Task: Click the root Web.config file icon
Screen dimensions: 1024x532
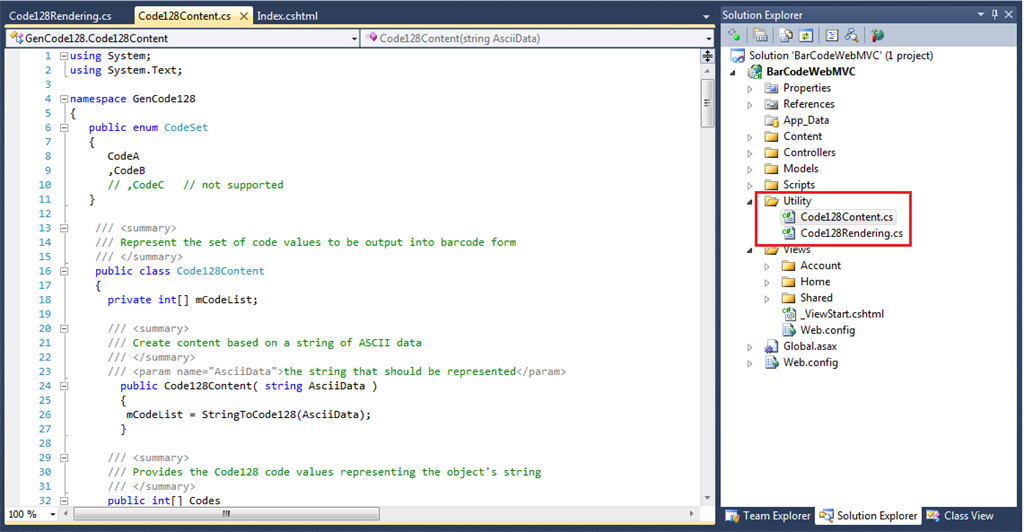Action: coord(771,362)
